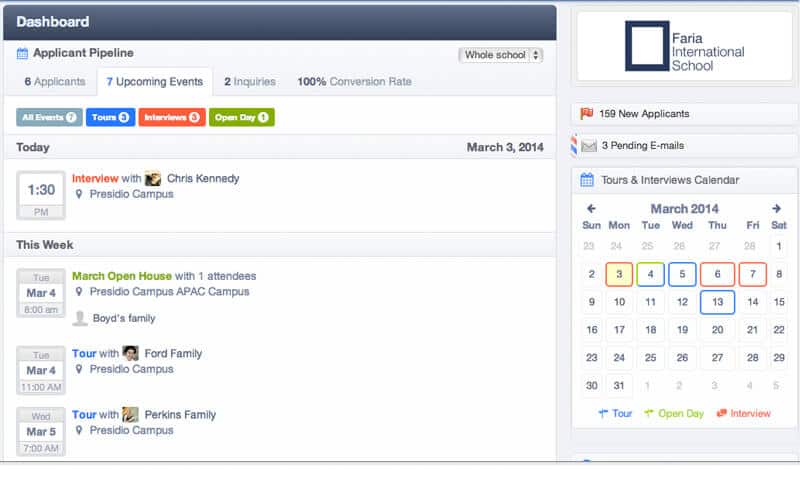Click the Tour legend signpost icon
This screenshot has width=800, height=480.
603,414
